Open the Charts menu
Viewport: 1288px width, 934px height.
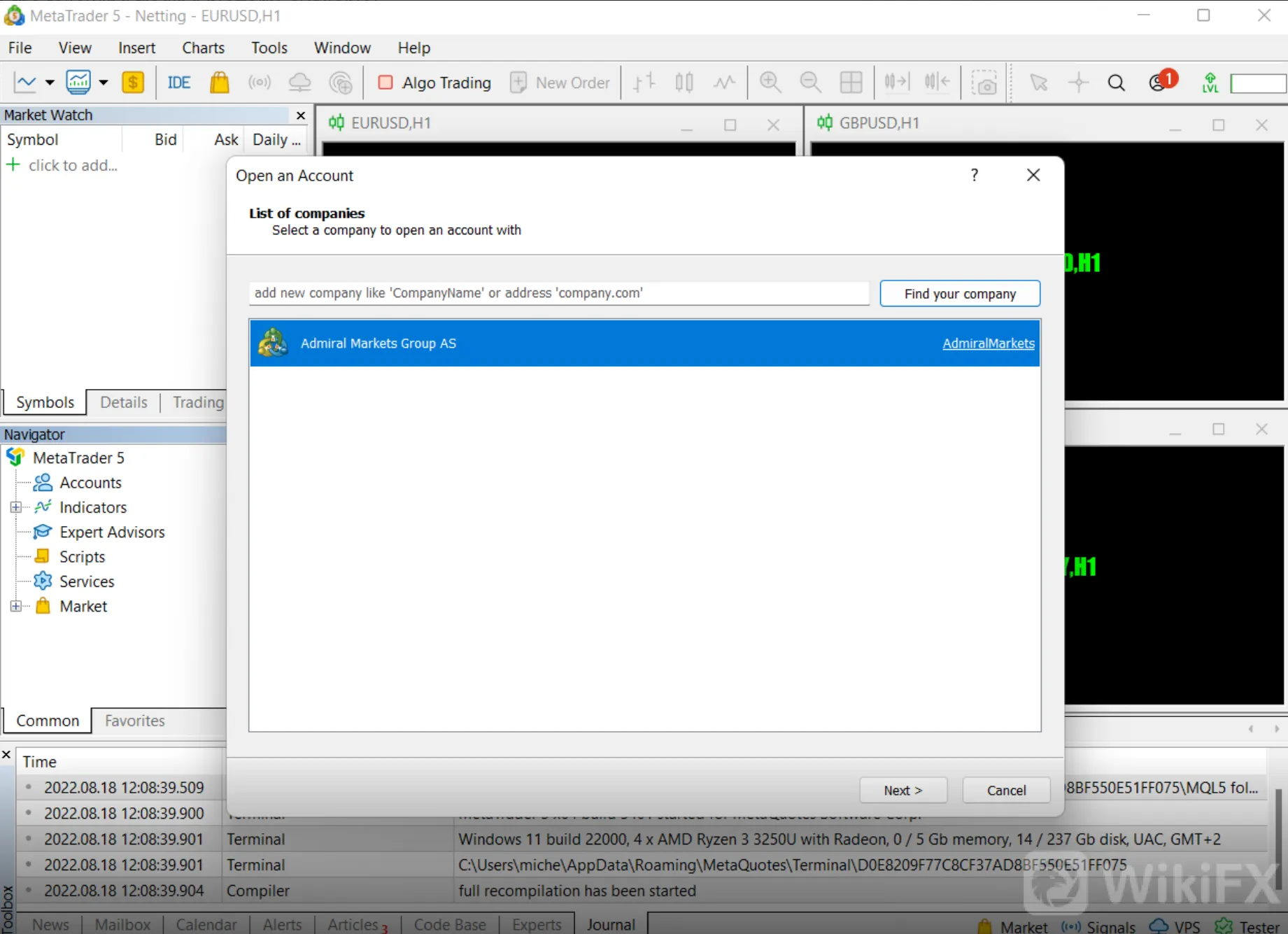pyautogui.click(x=203, y=48)
